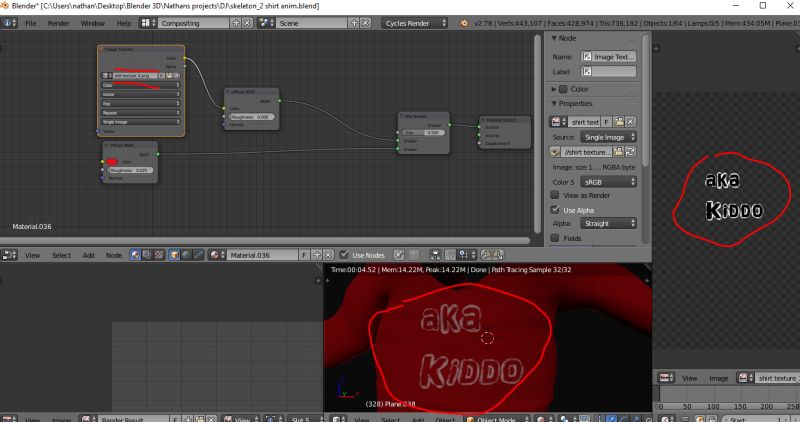Viewport: 800px width, 422px height.
Task: Open the Help menu
Action: pyautogui.click(x=123, y=23)
